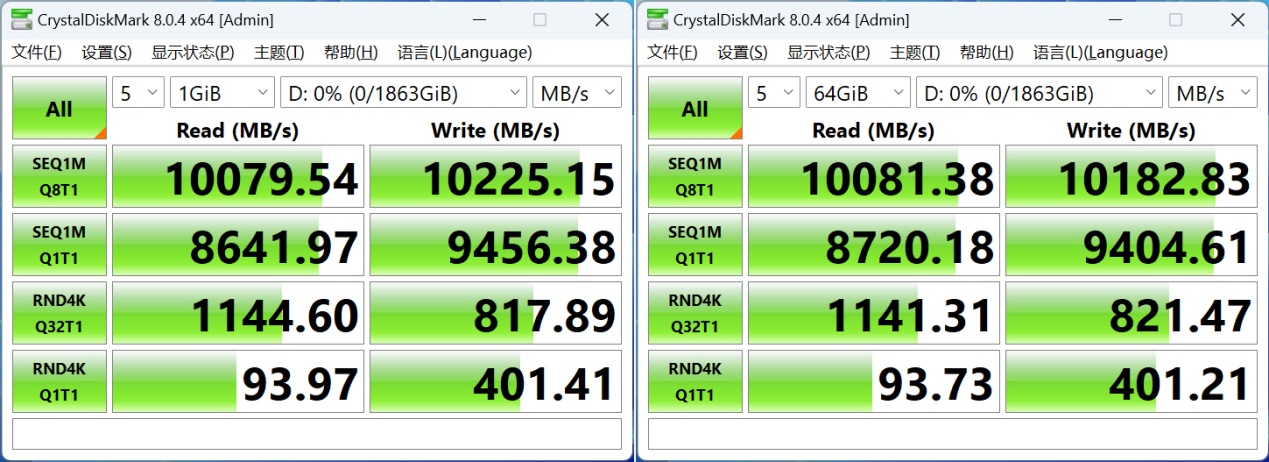
Task: Open 语言(L)(Language) menu in right window
Action: coord(1100,53)
